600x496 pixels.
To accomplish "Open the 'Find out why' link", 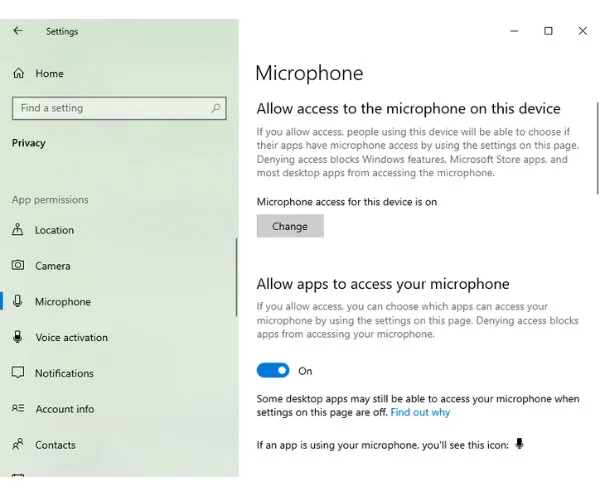I will (420, 412).
